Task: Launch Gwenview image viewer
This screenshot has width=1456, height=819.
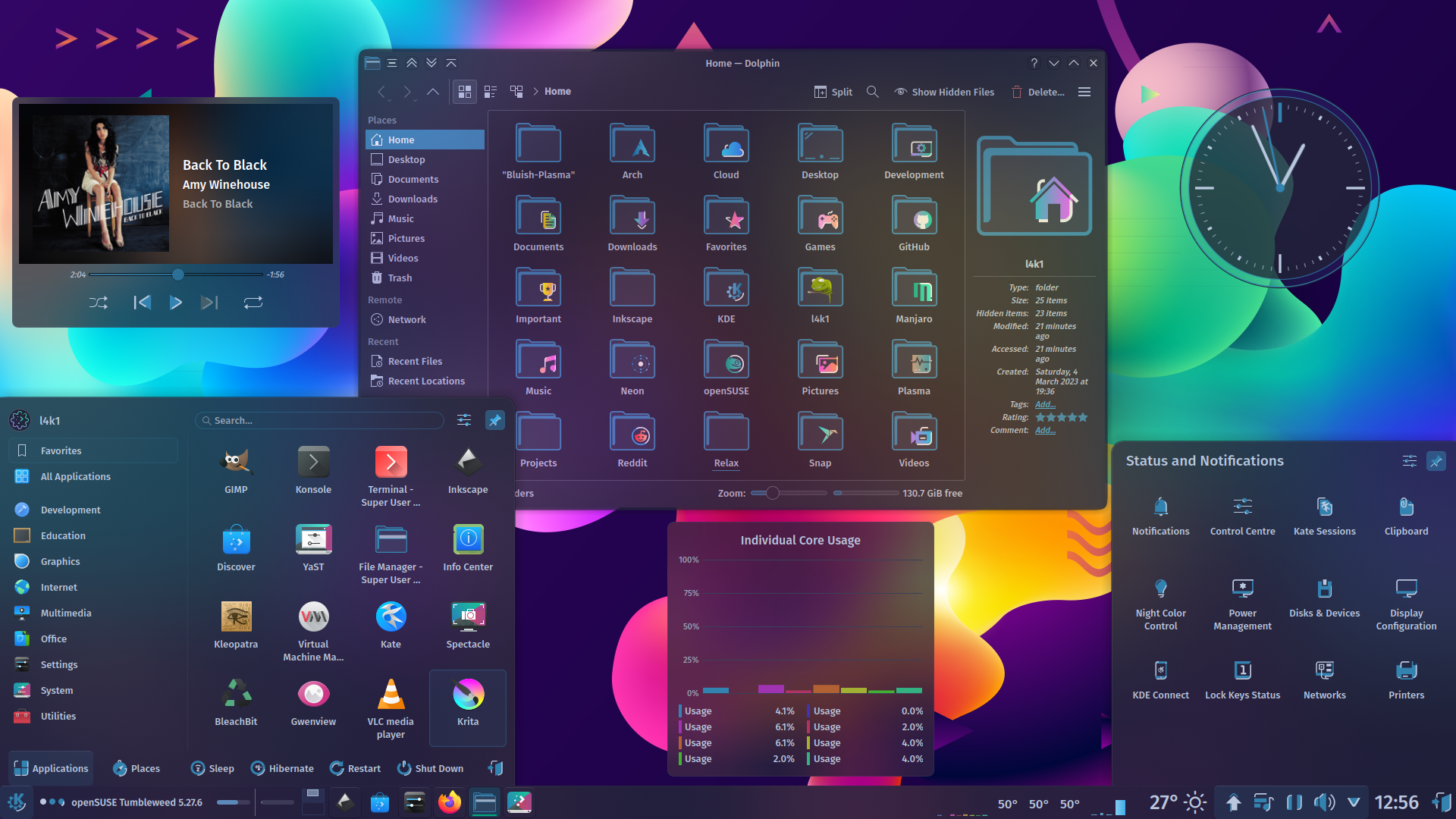Action: pyautogui.click(x=313, y=702)
